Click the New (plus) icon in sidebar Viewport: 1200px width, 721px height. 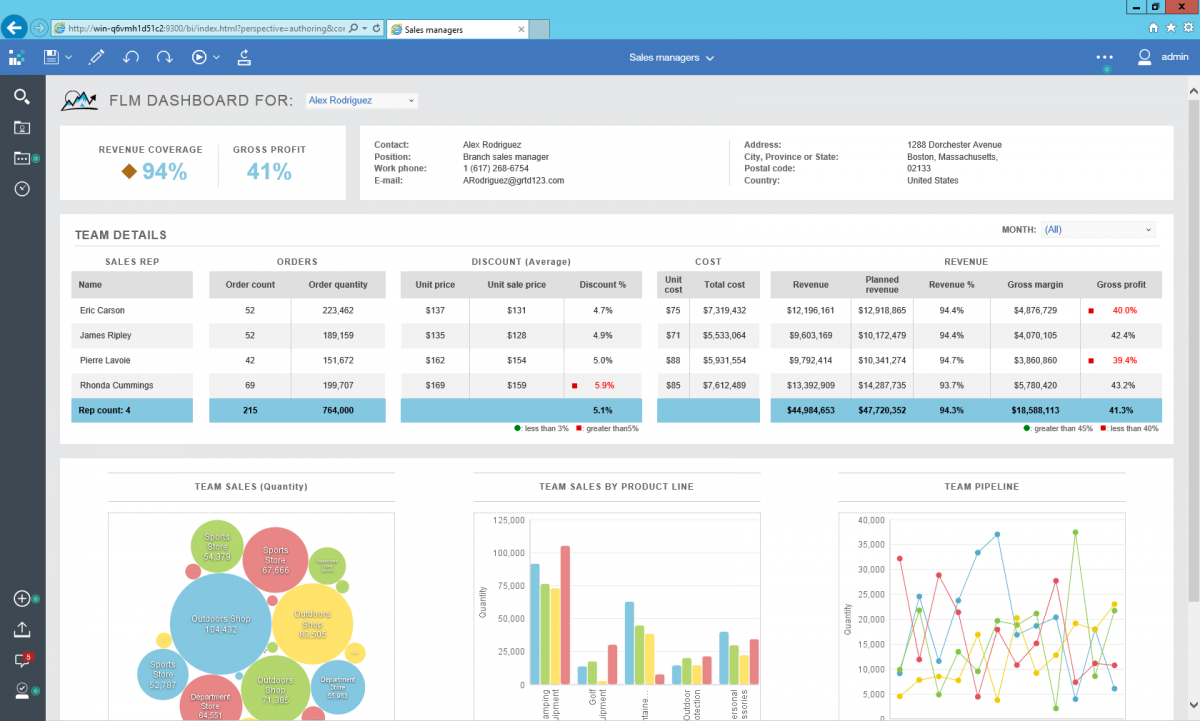pos(20,598)
